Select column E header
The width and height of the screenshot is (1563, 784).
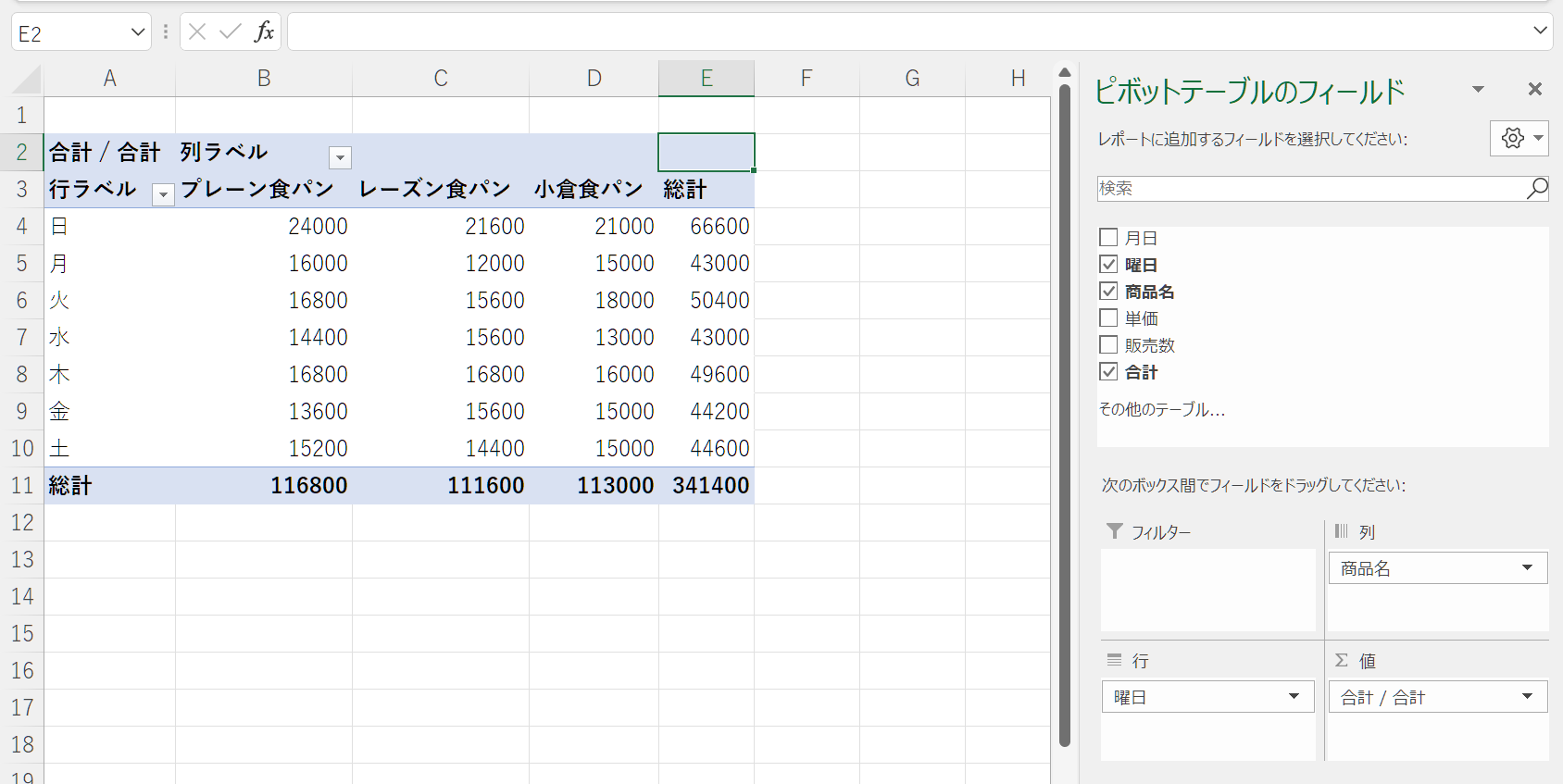tap(706, 79)
